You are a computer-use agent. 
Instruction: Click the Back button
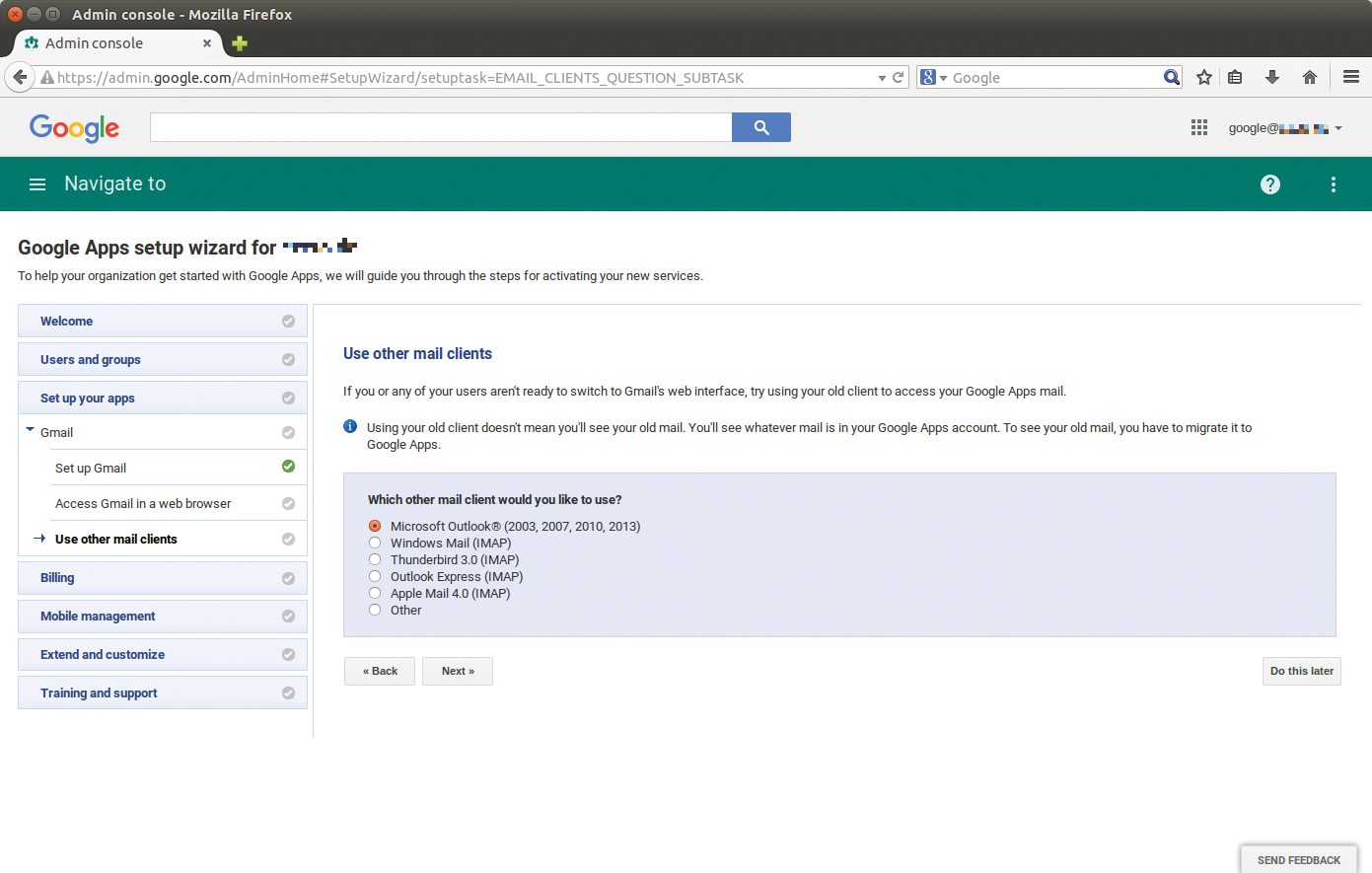tap(380, 671)
